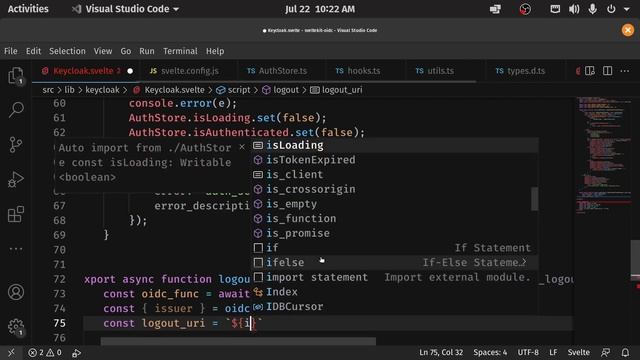
Task: Open the Extensions view
Action: (16, 214)
